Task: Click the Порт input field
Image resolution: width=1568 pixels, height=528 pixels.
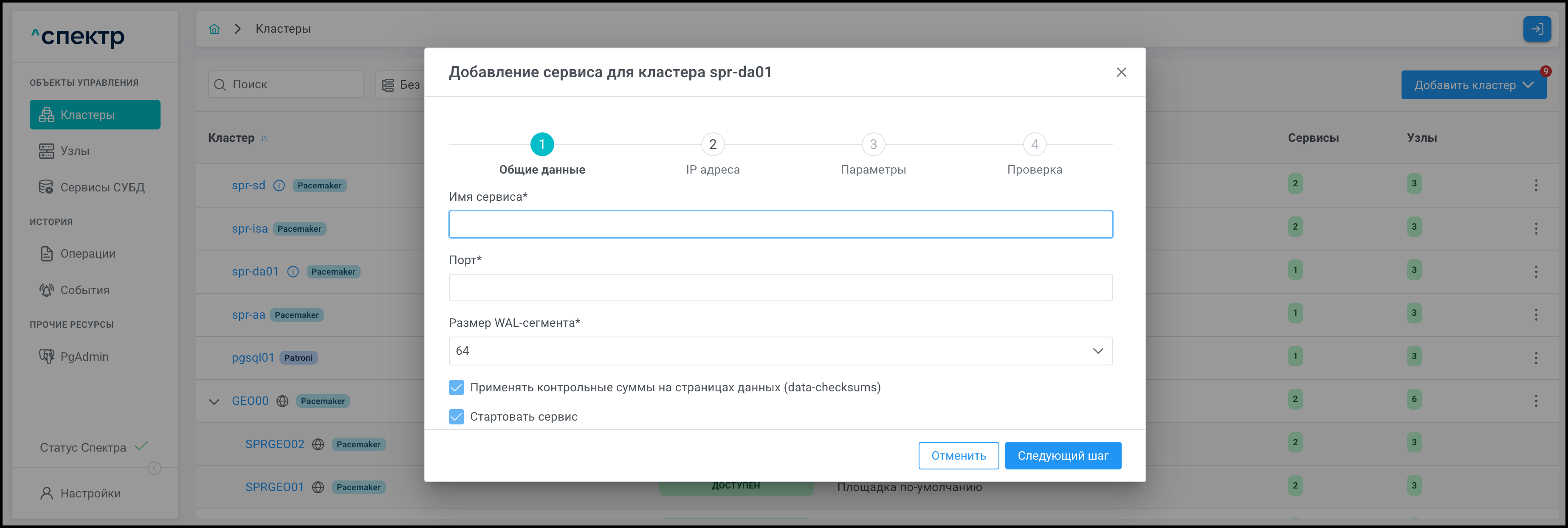Action: click(x=780, y=288)
